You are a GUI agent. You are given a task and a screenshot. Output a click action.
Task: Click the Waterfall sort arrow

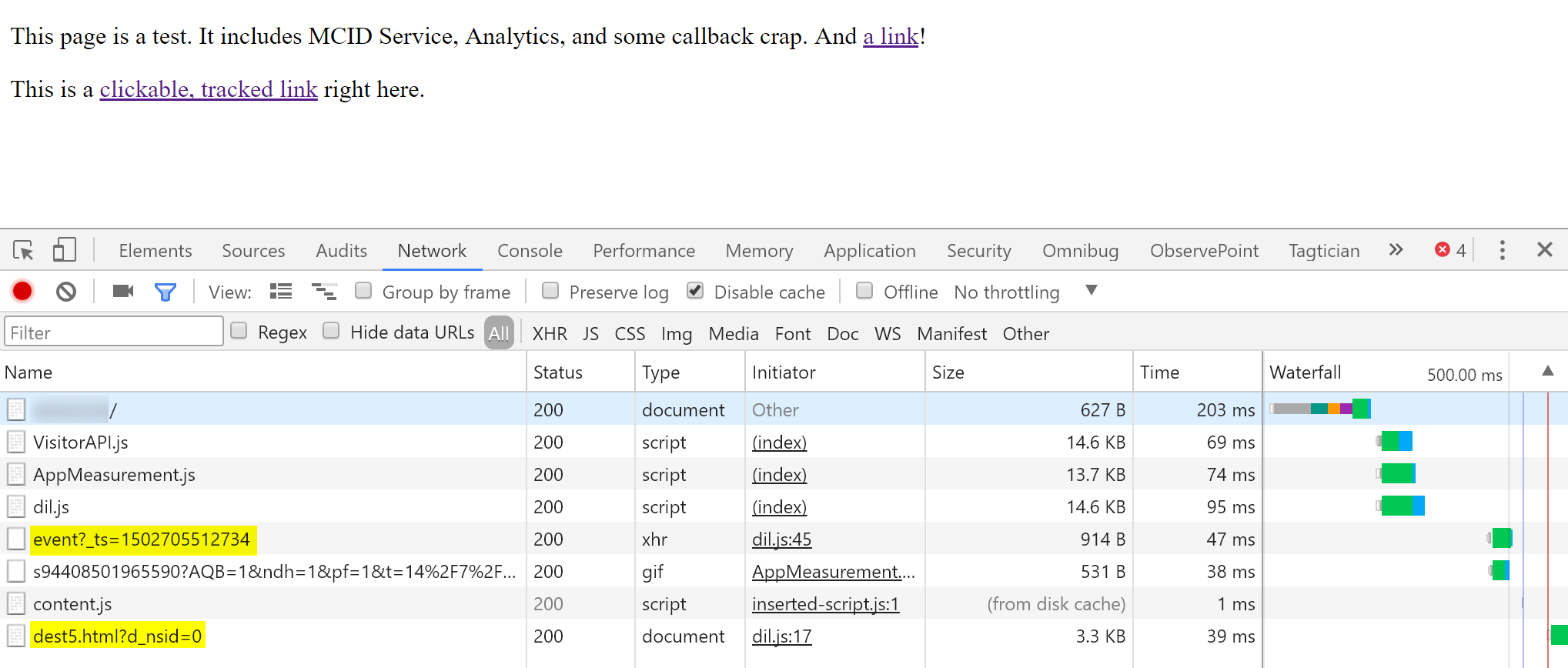1547,372
